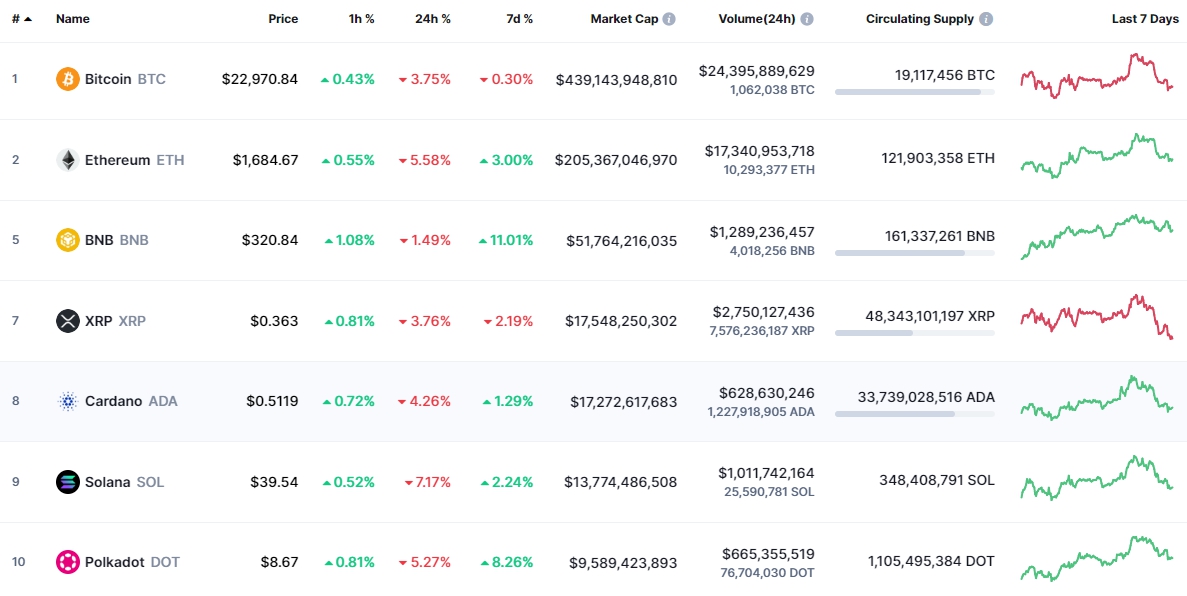
Task: Open Polkadot's 7-day sparkline chart
Action: coord(1097,559)
